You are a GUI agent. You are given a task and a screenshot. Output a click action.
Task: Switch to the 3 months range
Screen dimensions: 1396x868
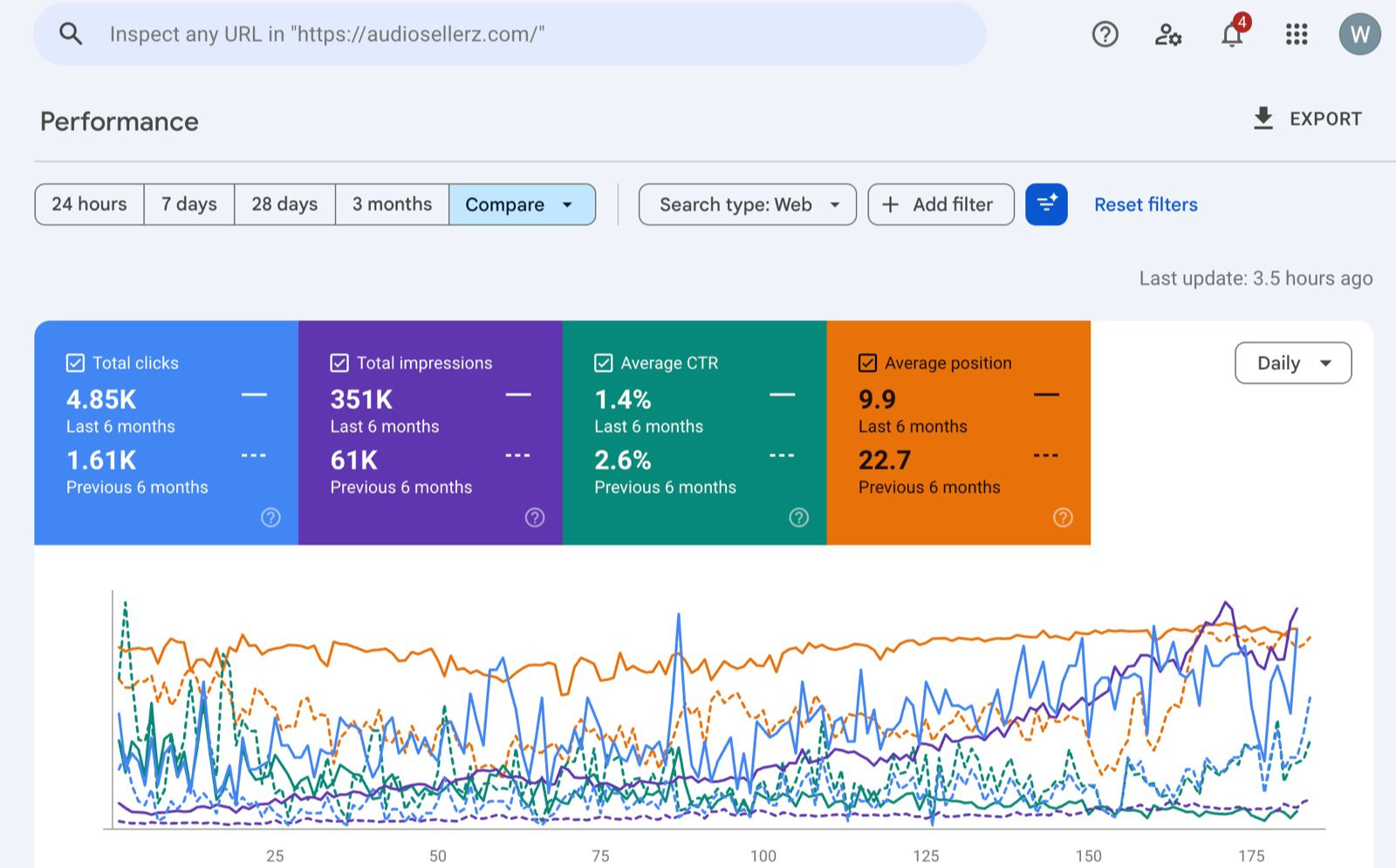[392, 204]
